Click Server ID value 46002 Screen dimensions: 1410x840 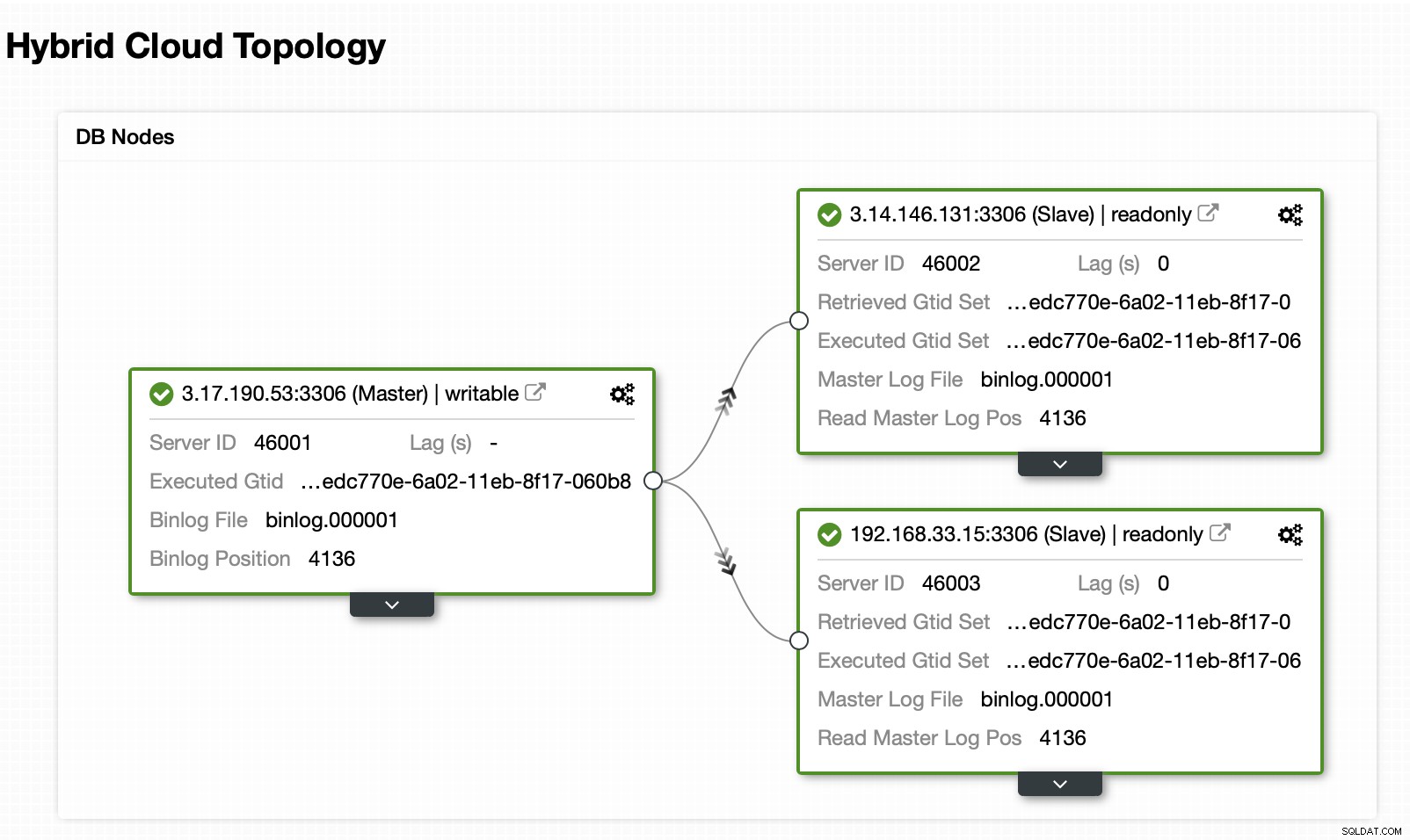coord(951,264)
